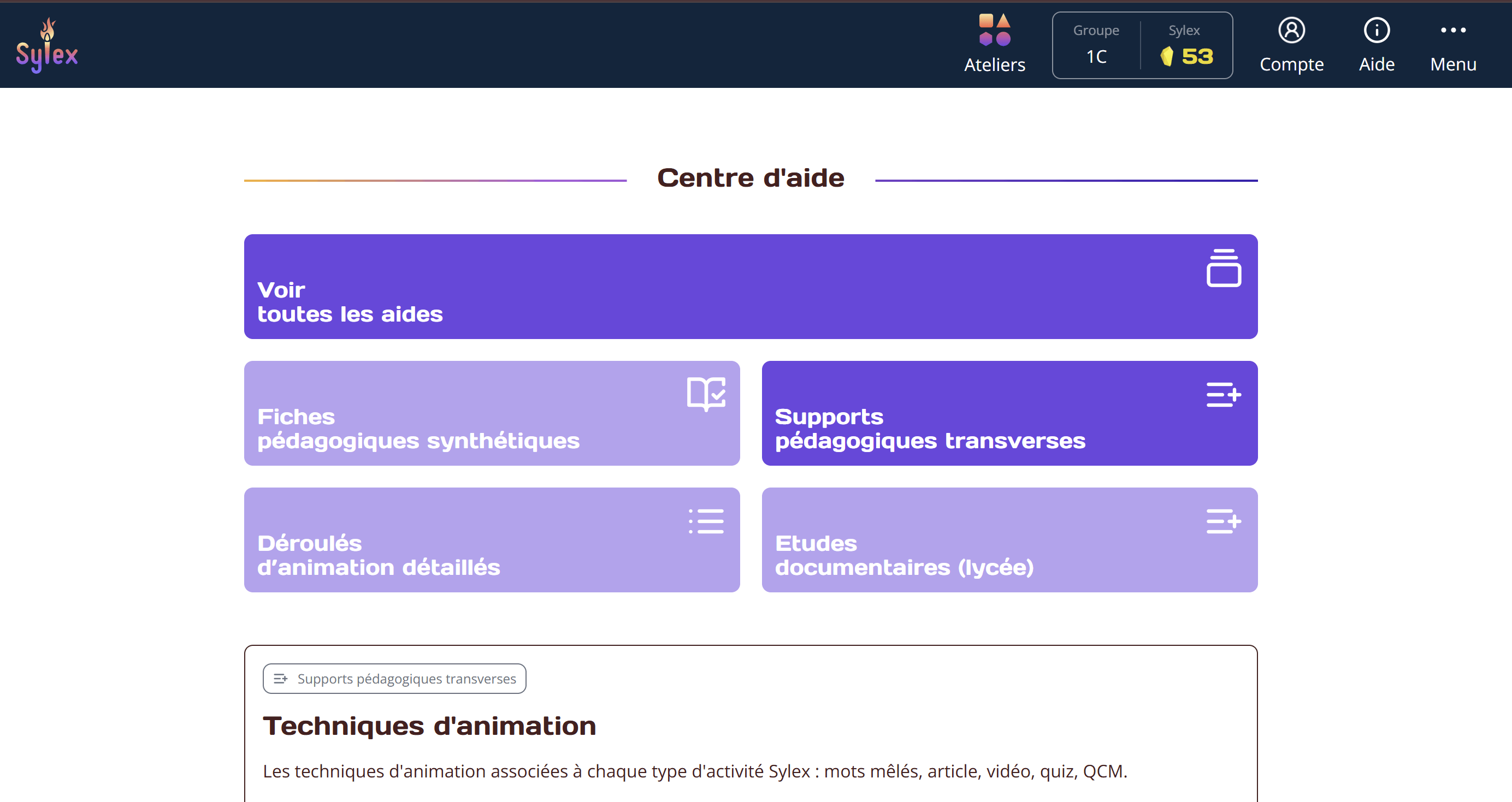Viewport: 1512px width, 802px height.
Task: Open the three-dots Menu icon
Action: (1452, 30)
